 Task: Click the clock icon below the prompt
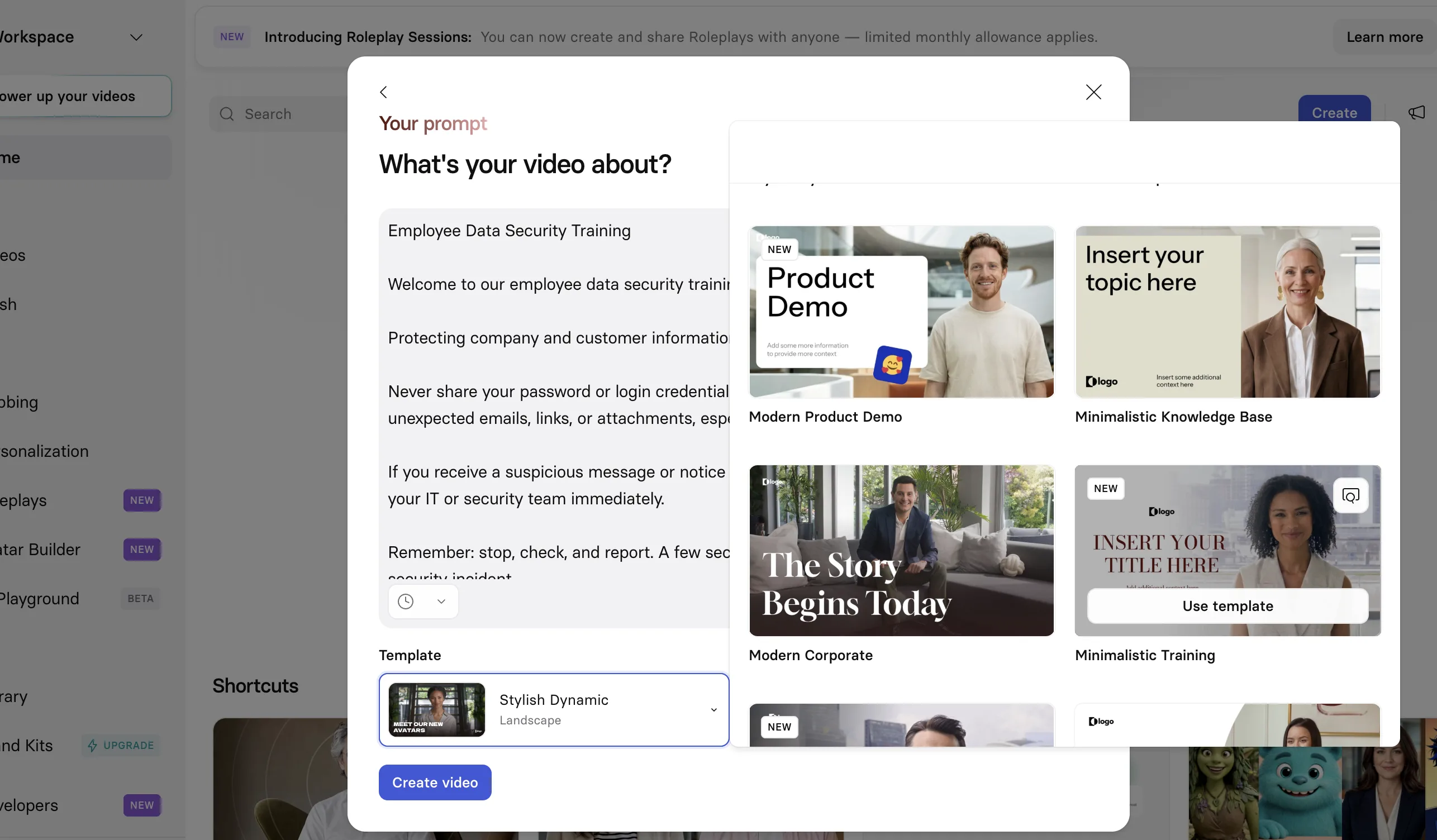pyautogui.click(x=406, y=601)
